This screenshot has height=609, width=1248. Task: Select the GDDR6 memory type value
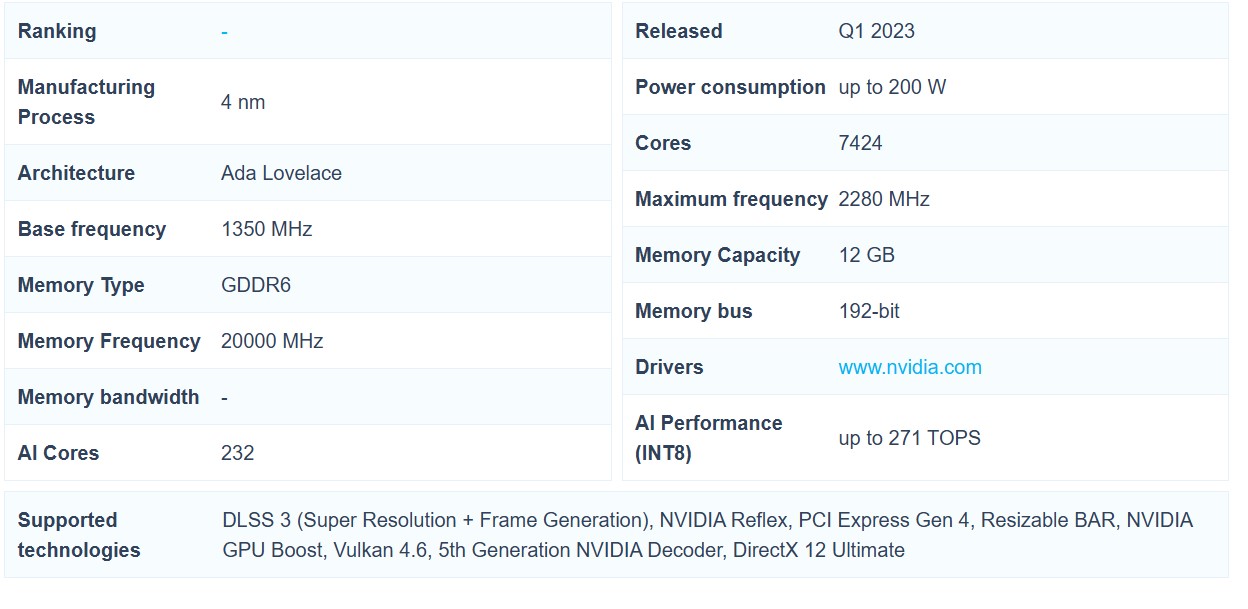pos(256,285)
